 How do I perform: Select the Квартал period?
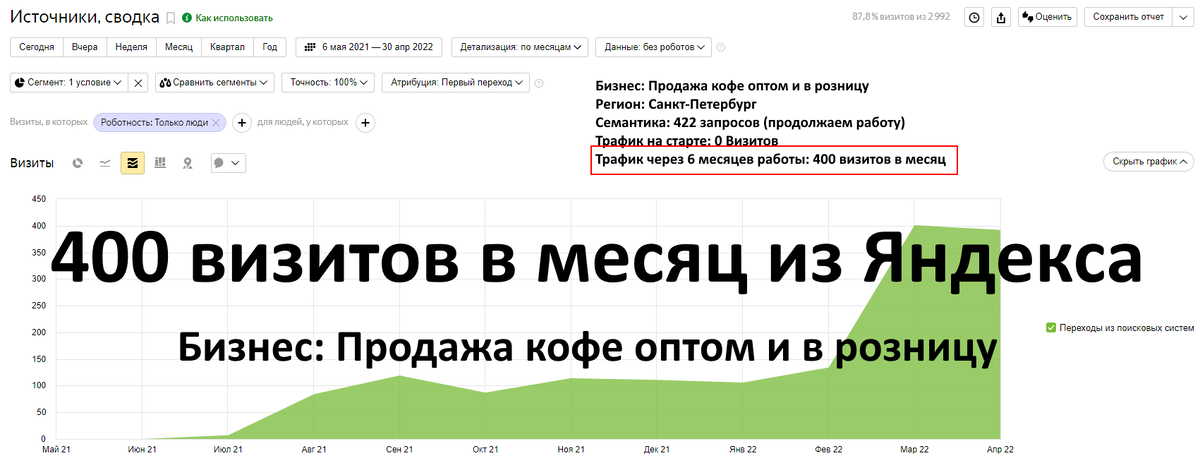[227, 47]
